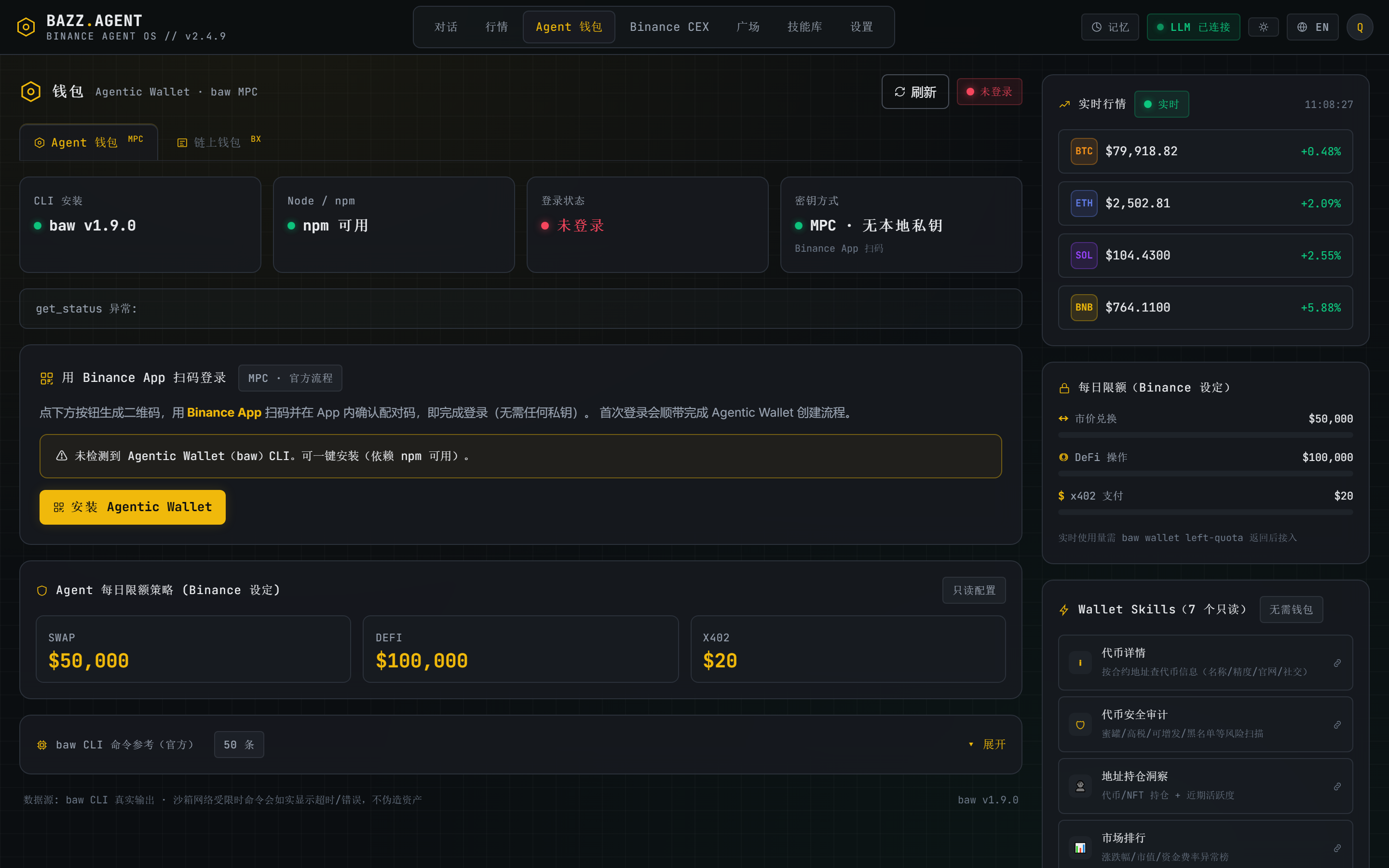
Task: Click the chip icon beside baw CLI 命令参考
Action: 42,745
